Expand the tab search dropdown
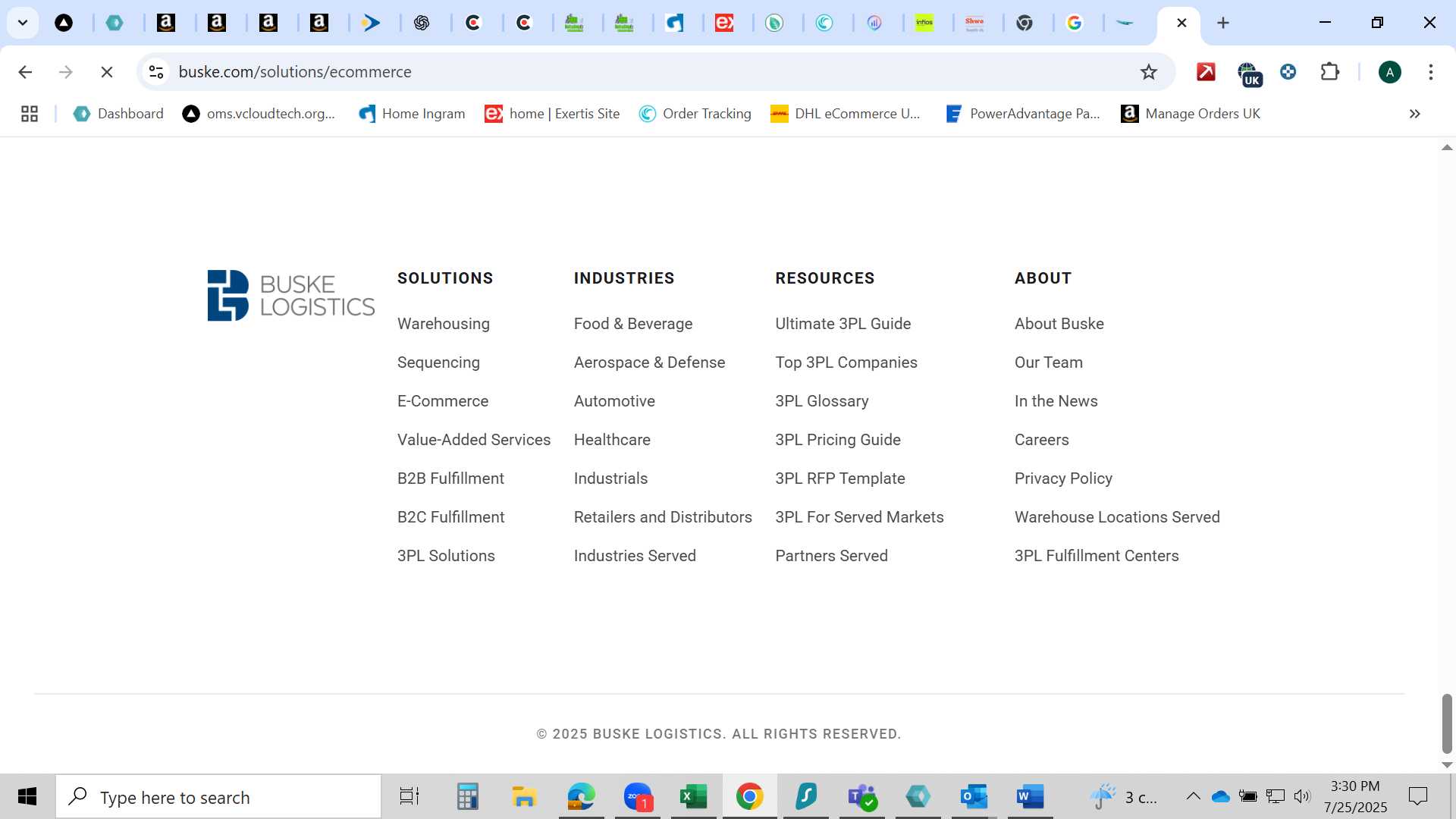This screenshot has height=819, width=1456. pyautogui.click(x=23, y=23)
